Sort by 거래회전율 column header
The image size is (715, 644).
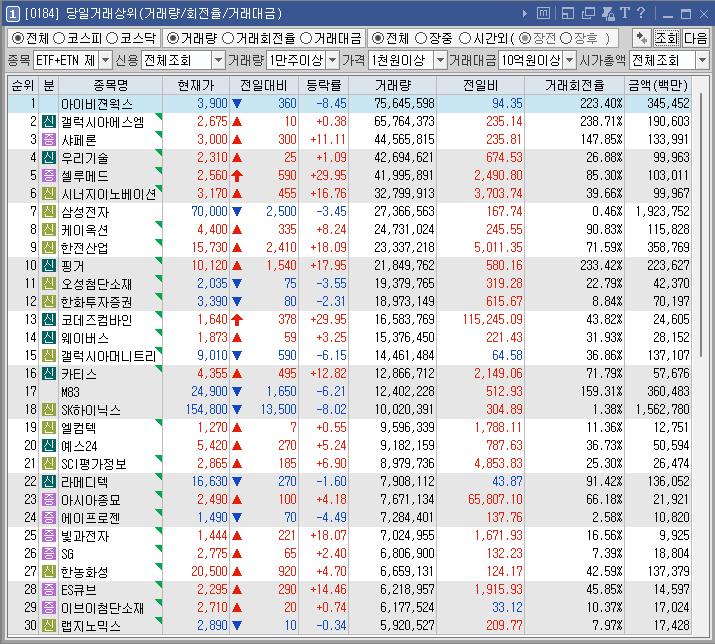click(575, 85)
